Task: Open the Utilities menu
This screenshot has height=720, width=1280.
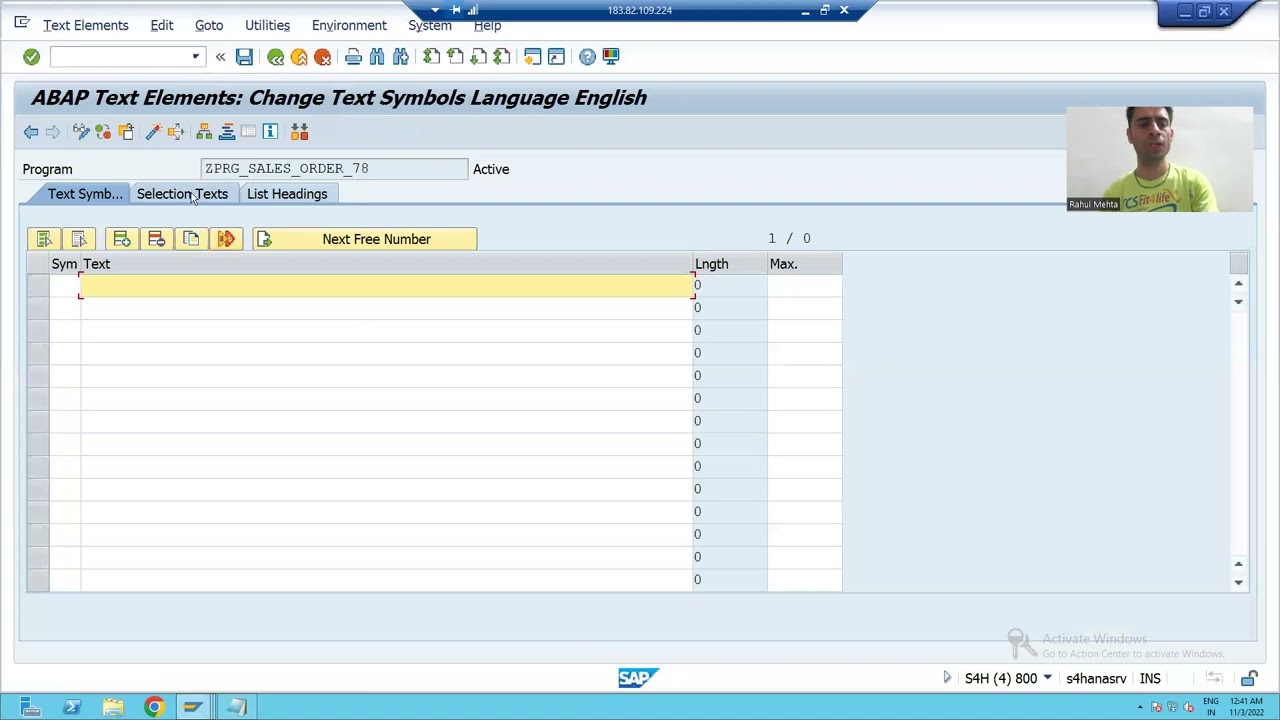Action: coord(267,25)
